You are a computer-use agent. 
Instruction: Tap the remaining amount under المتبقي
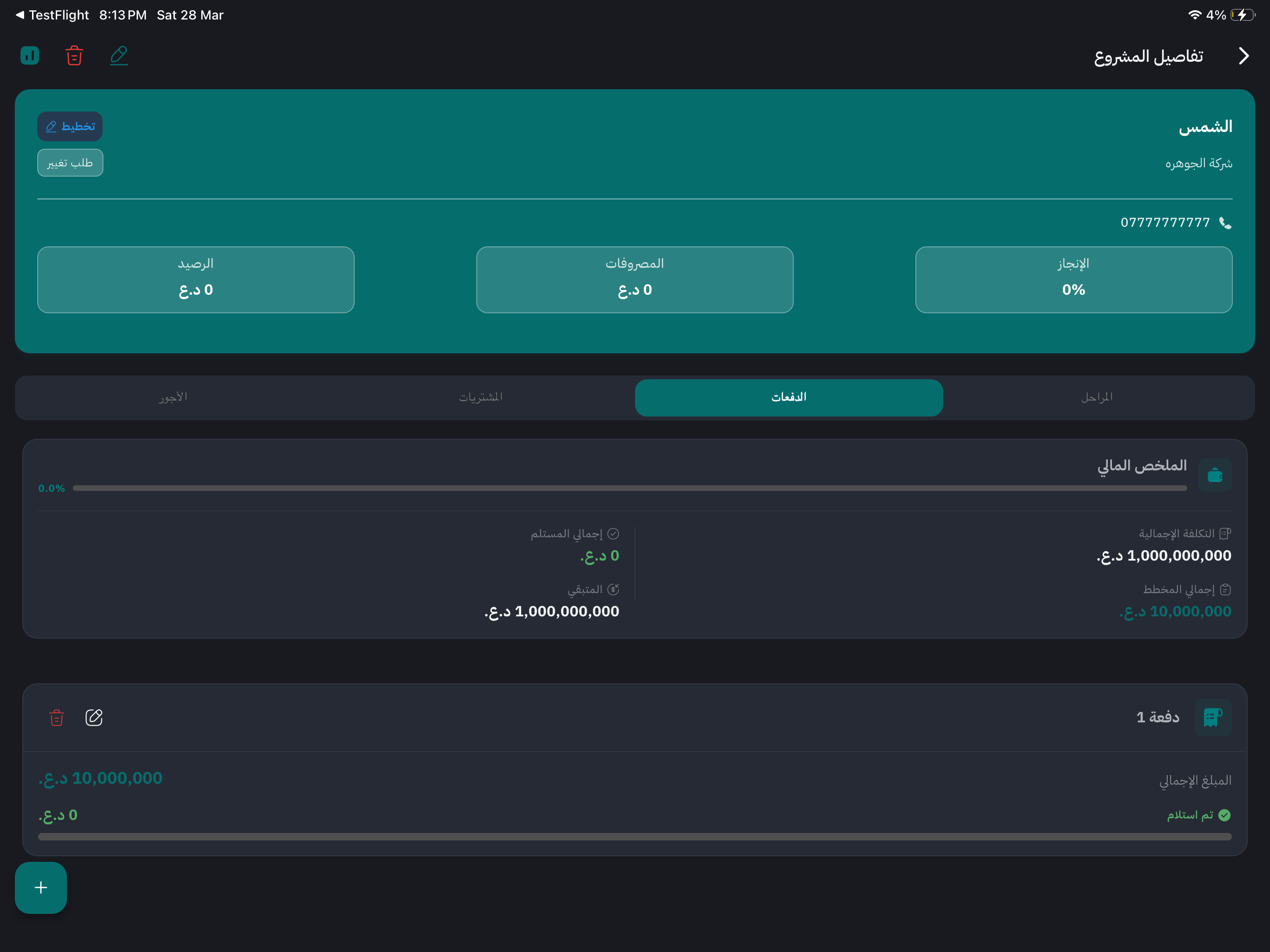click(552, 612)
